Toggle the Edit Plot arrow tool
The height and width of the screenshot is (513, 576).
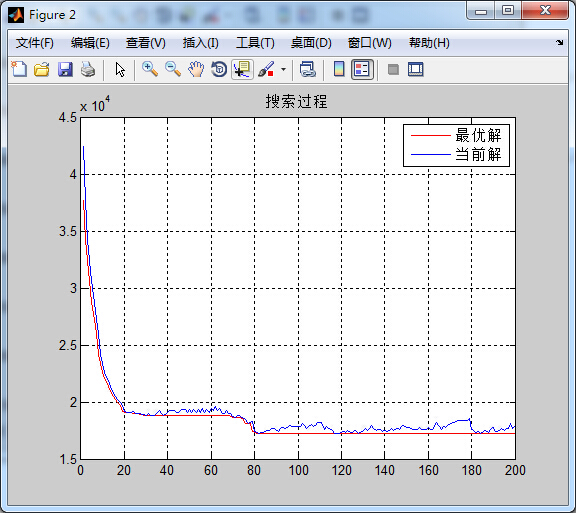(x=120, y=69)
